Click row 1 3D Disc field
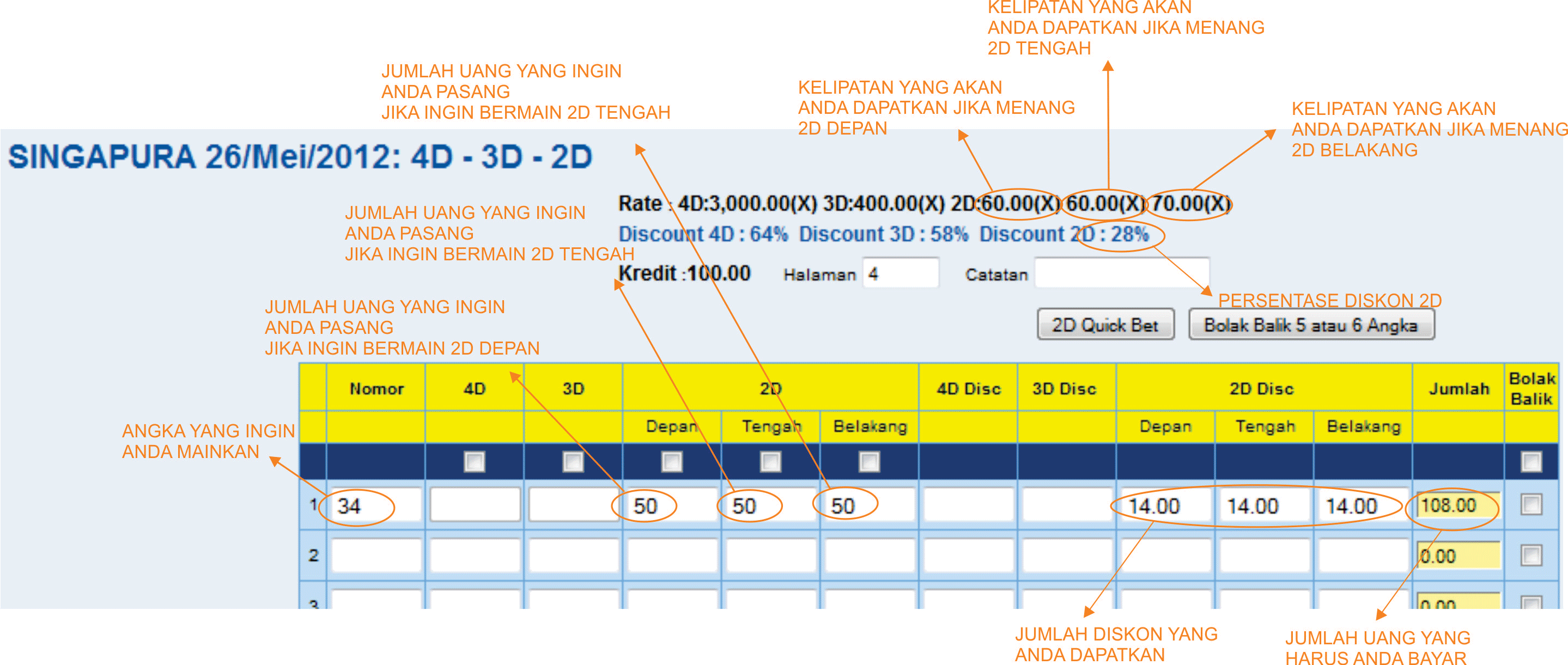The height and width of the screenshot is (665, 1568). pyautogui.click(x=1067, y=505)
